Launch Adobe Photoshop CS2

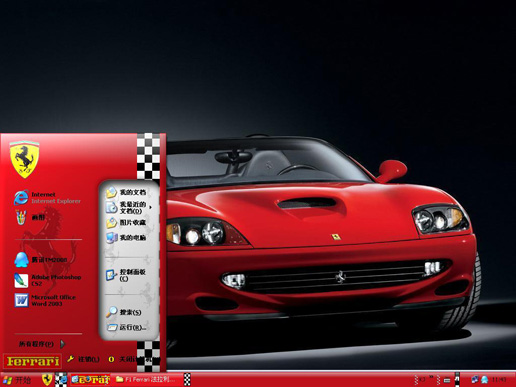[47, 280]
